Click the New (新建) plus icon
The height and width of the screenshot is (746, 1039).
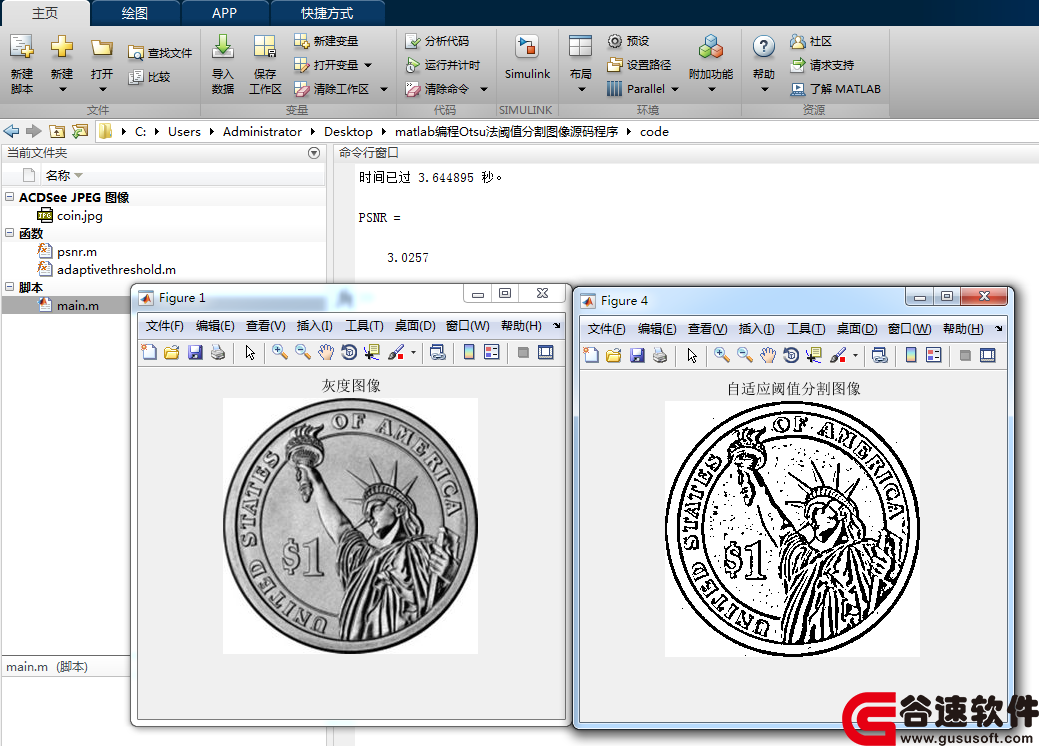click(62, 47)
